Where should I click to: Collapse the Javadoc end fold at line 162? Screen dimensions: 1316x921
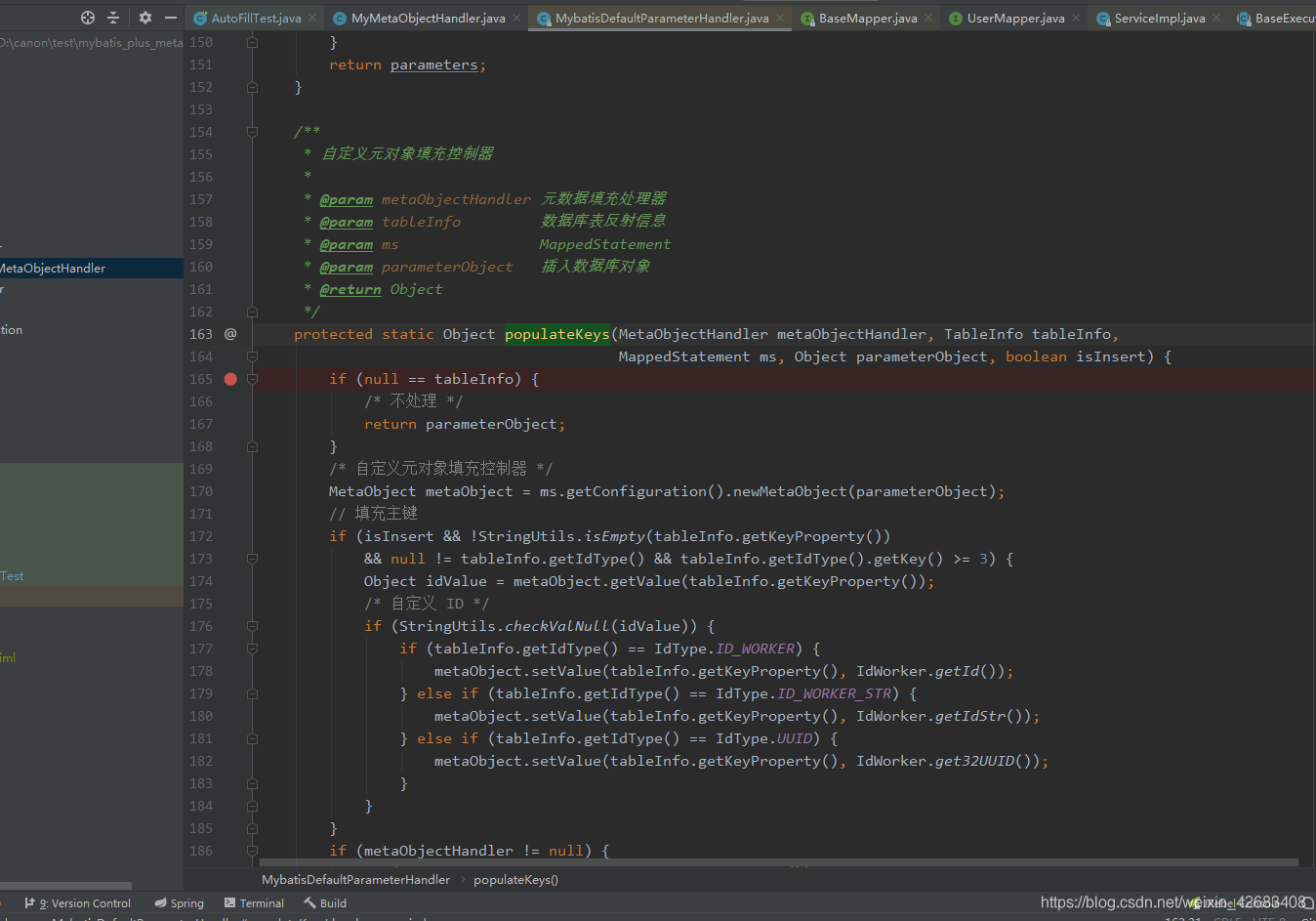point(252,312)
